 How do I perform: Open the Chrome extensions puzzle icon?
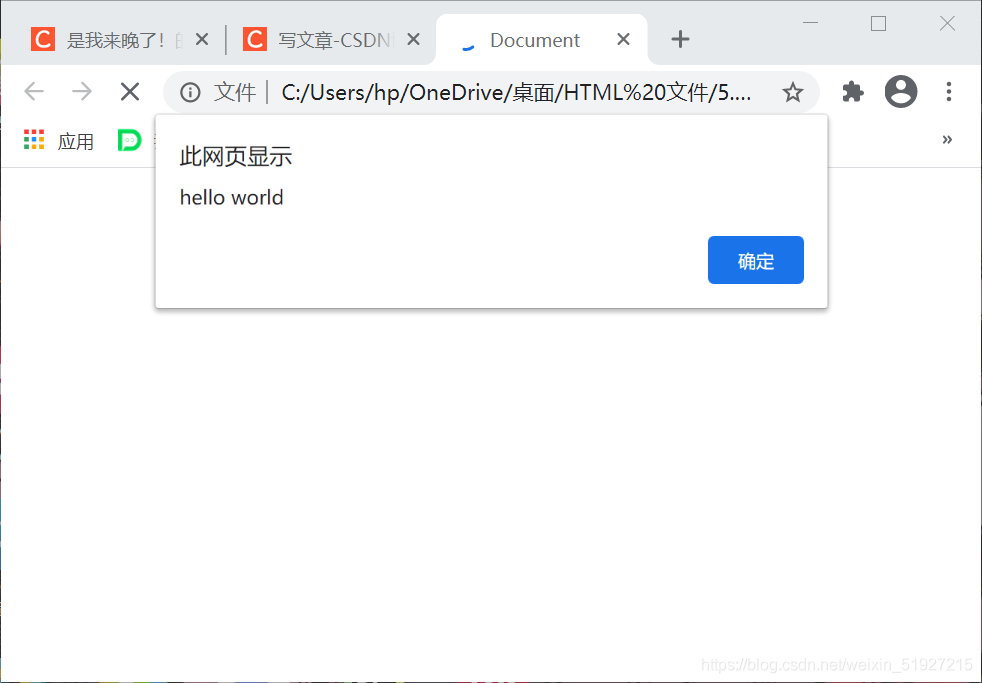(852, 91)
